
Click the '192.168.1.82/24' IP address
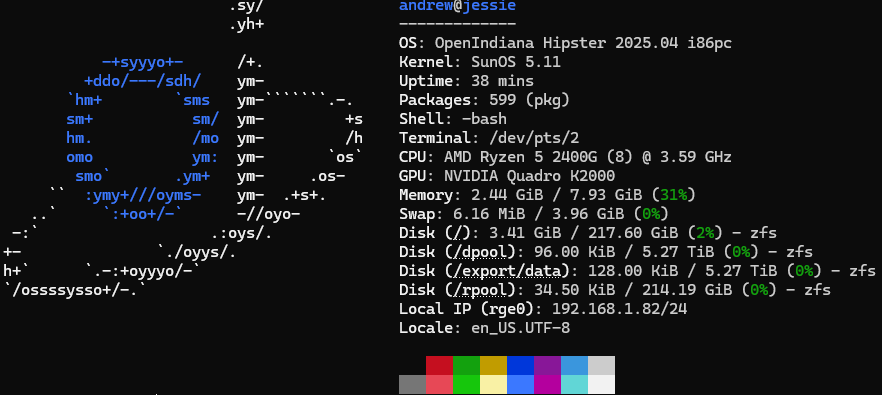coord(619,309)
